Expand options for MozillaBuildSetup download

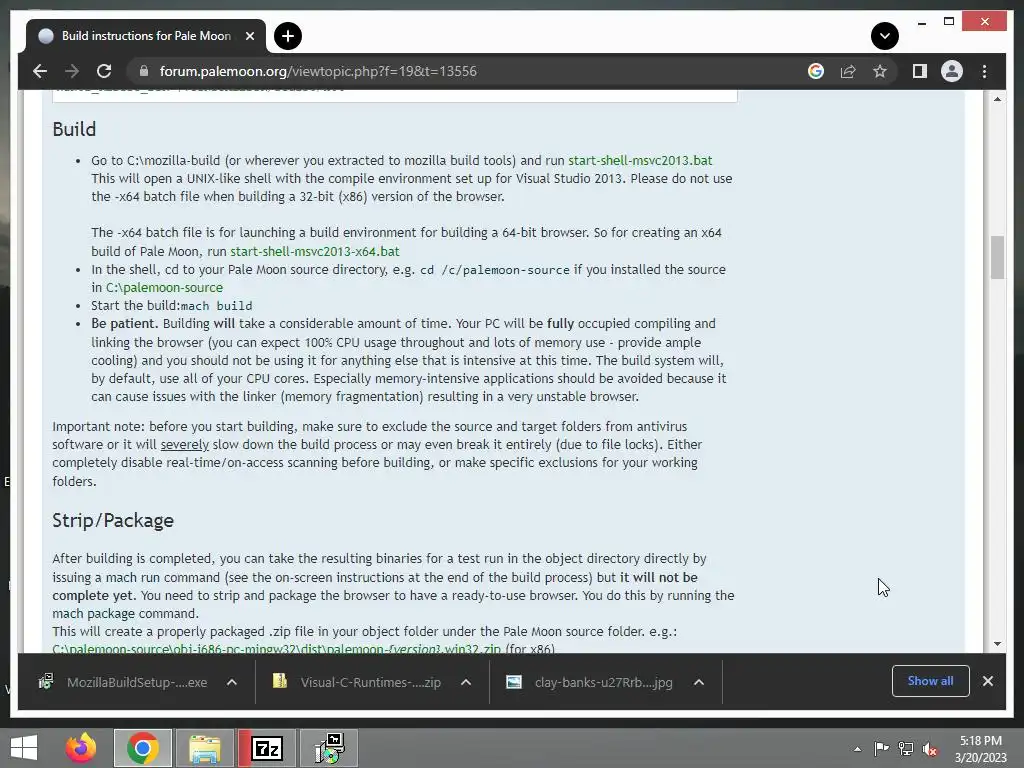pyautogui.click(x=231, y=682)
